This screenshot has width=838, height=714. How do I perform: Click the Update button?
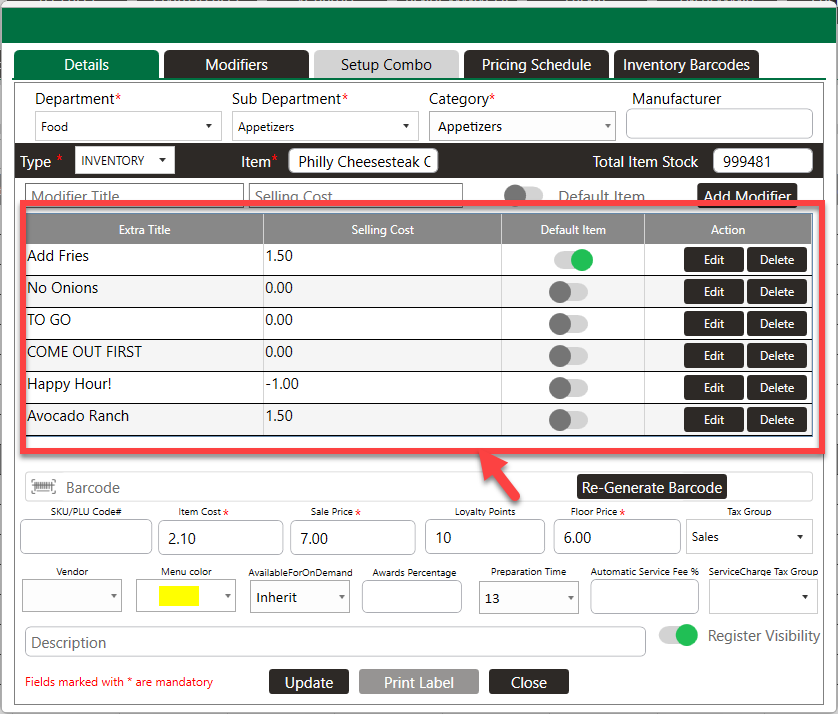tap(309, 682)
